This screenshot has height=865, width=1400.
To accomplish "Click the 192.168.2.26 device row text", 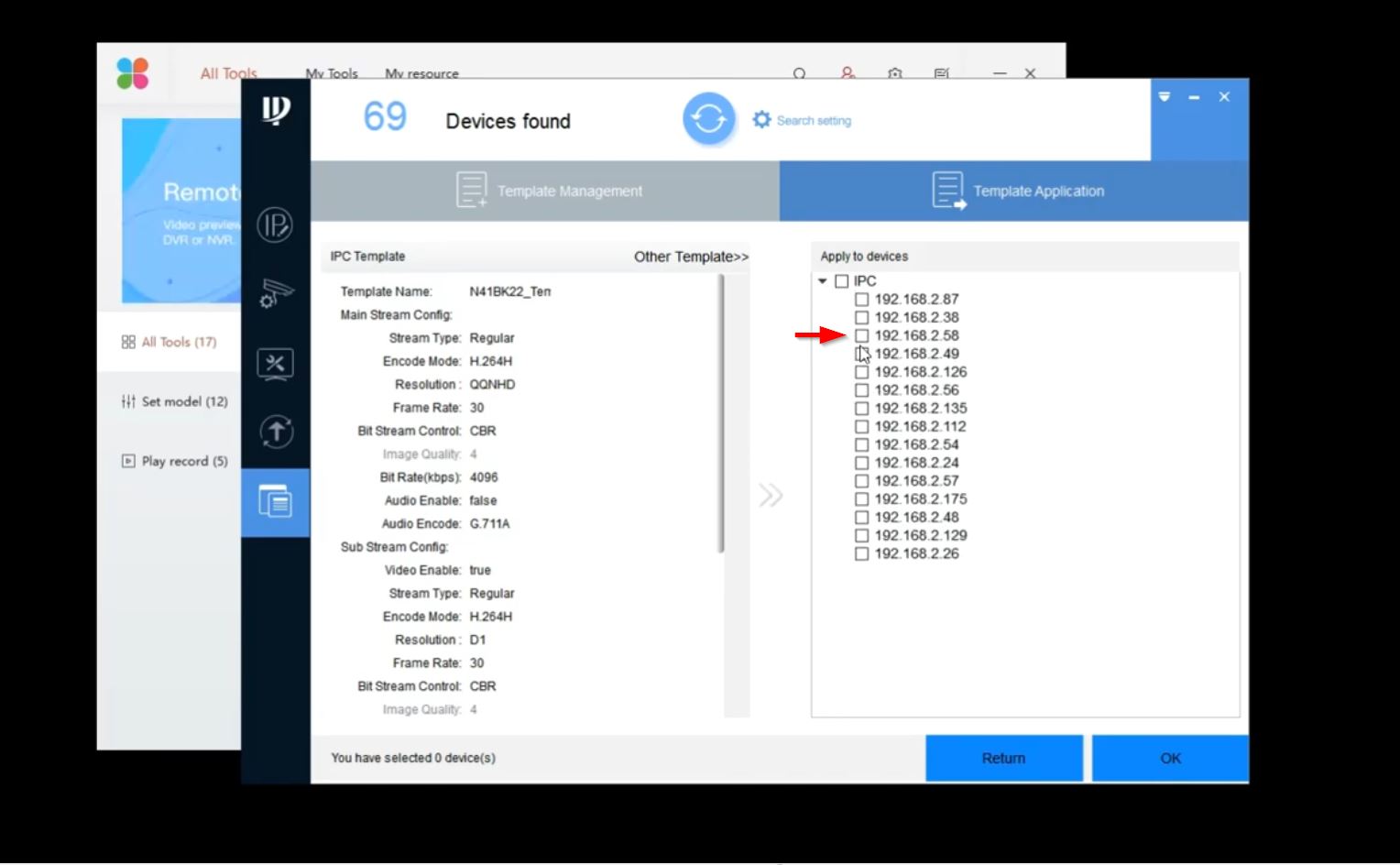I will pos(916,553).
